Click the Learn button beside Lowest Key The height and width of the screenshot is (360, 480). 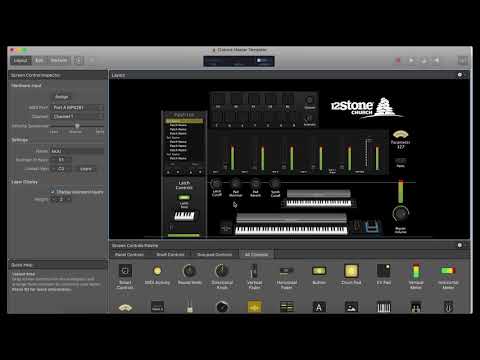(x=86, y=169)
